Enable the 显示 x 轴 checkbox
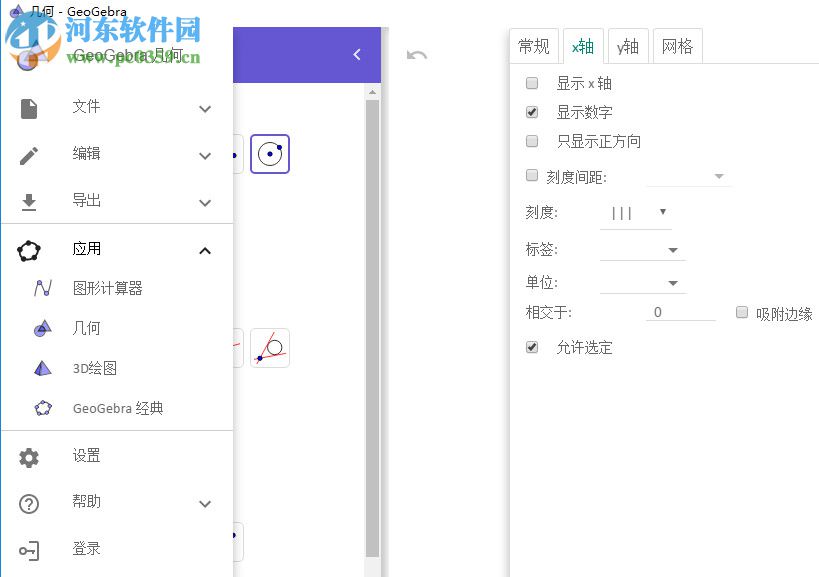Viewport: 819px width, 577px height. (x=532, y=83)
